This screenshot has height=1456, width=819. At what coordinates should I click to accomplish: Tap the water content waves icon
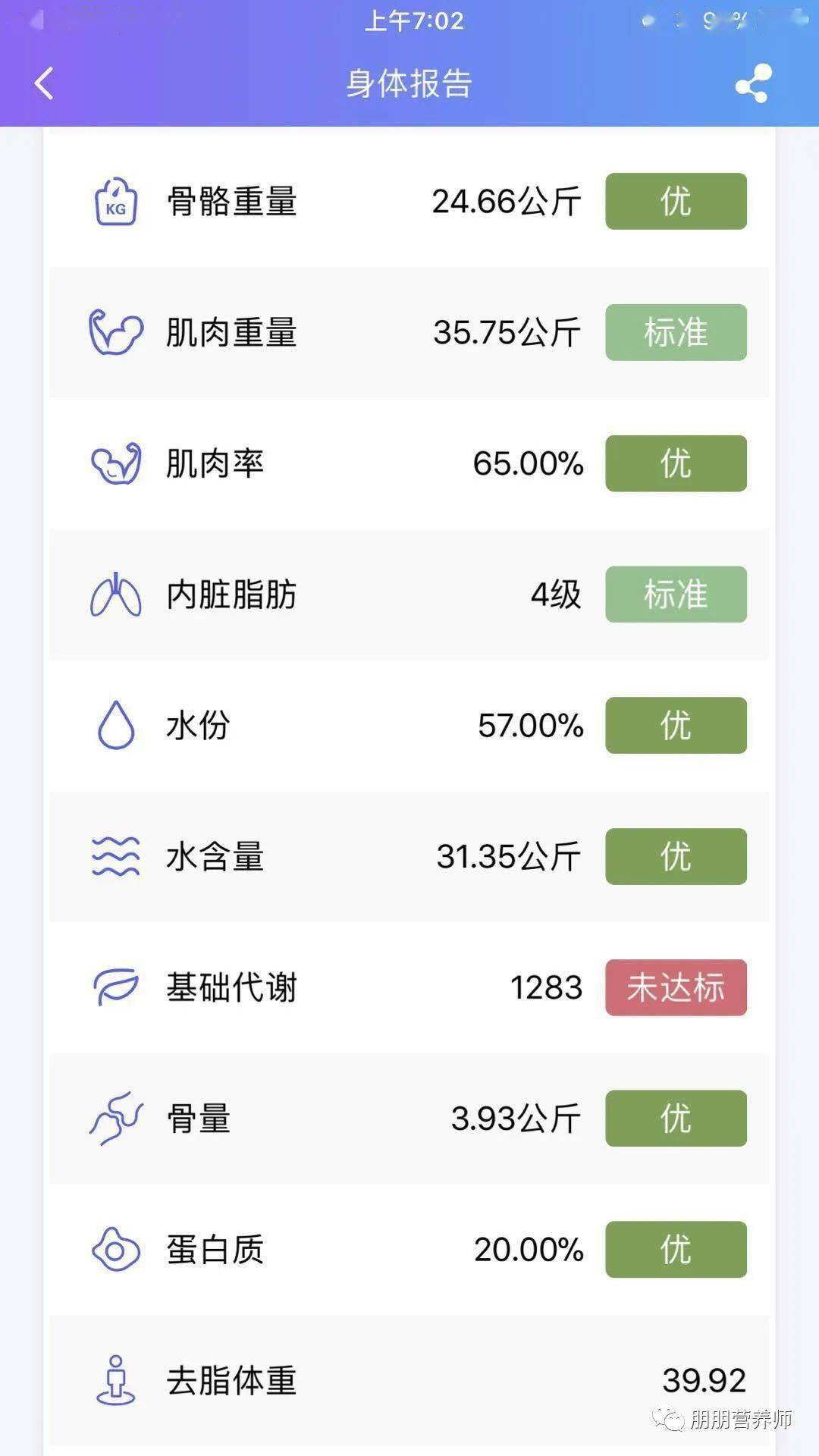116,857
